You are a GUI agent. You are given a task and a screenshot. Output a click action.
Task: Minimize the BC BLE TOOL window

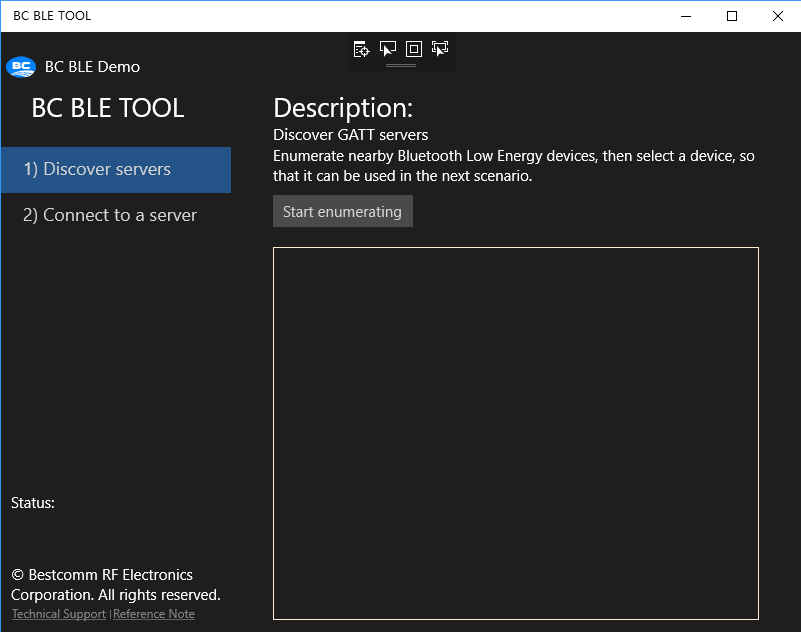tap(686, 16)
